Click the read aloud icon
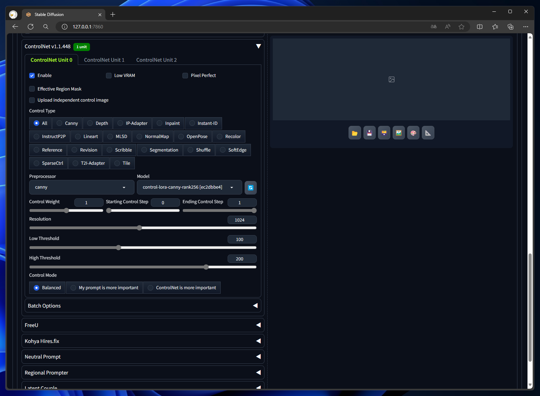This screenshot has height=396, width=540. [447, 27]
